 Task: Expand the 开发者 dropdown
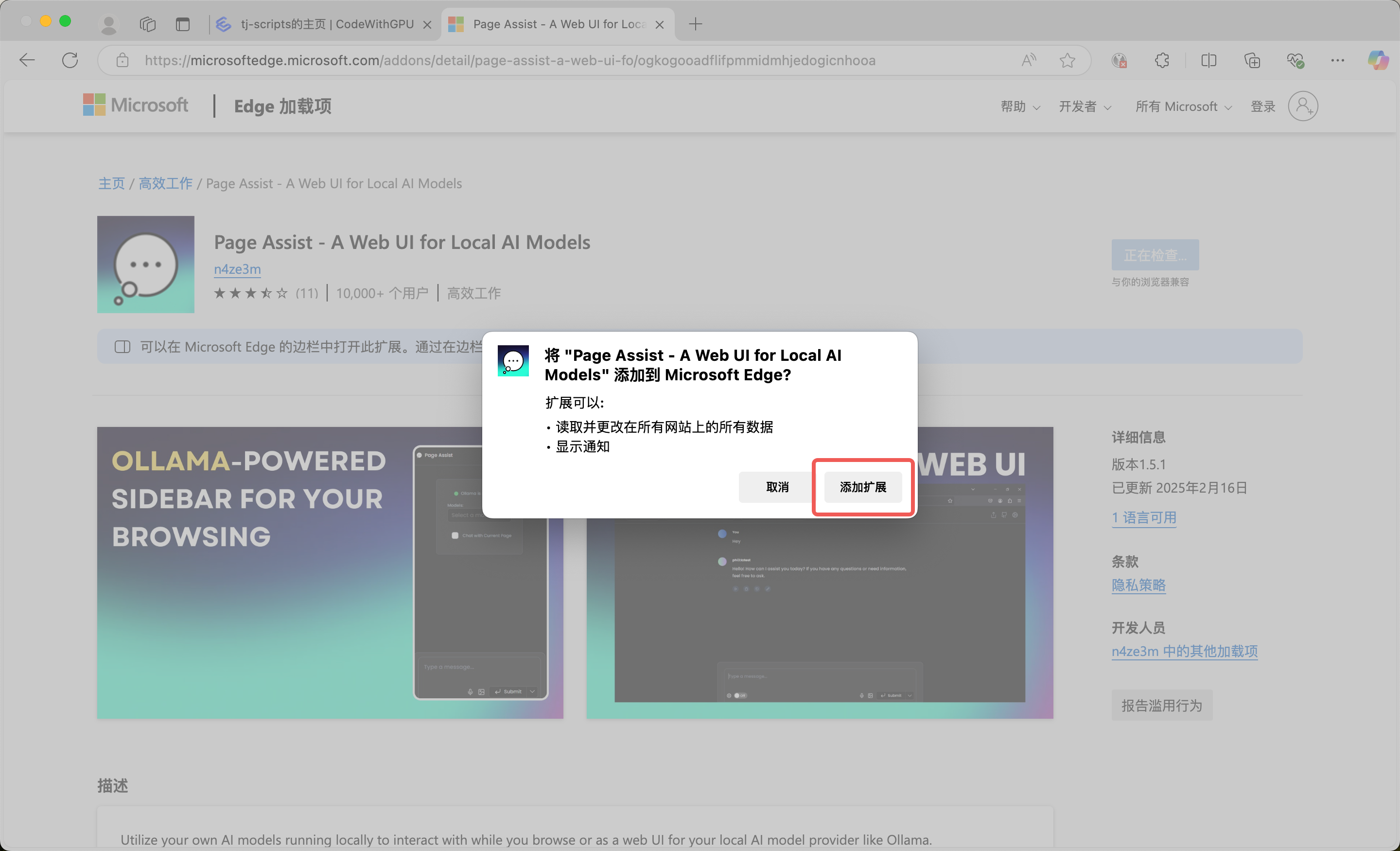[1085, 106]
